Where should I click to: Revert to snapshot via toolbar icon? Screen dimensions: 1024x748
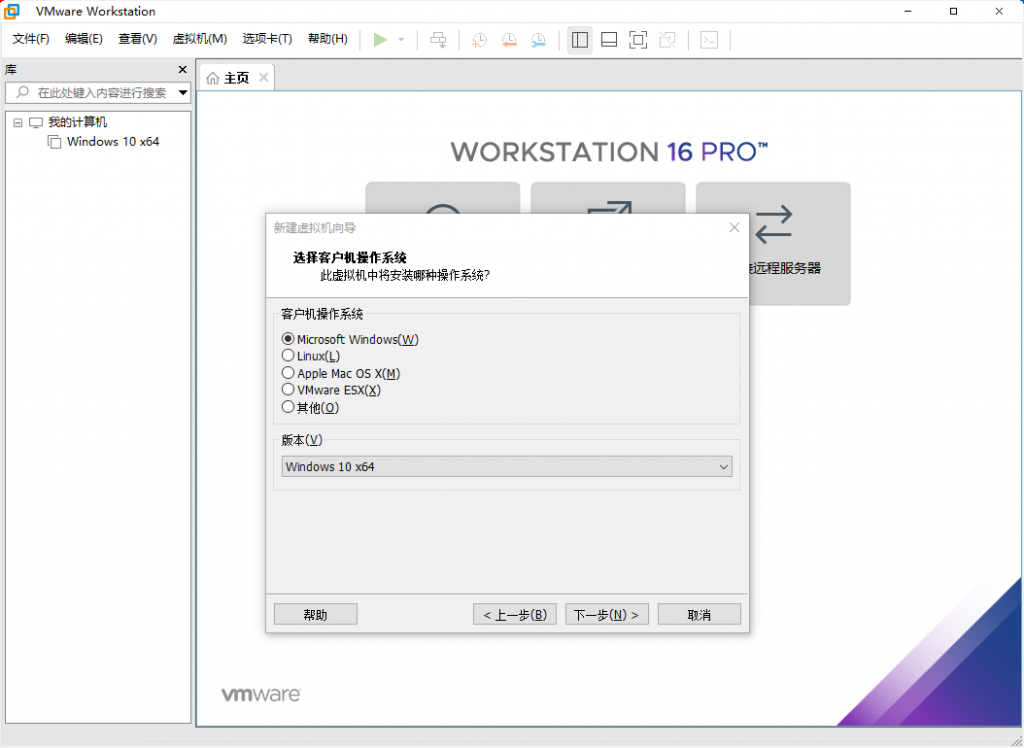click(x=509, y=40)
